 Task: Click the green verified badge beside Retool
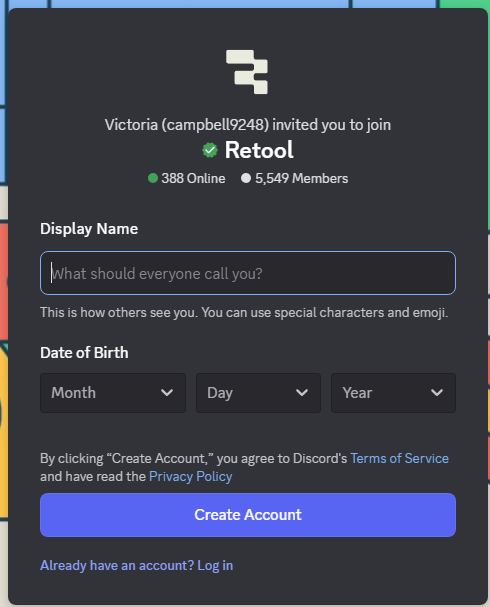pos(210,150)
